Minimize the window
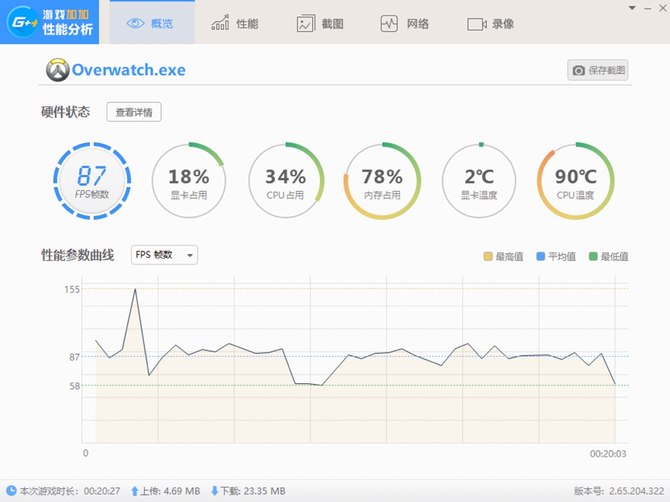The image size is (670, 502). (648, 8)
